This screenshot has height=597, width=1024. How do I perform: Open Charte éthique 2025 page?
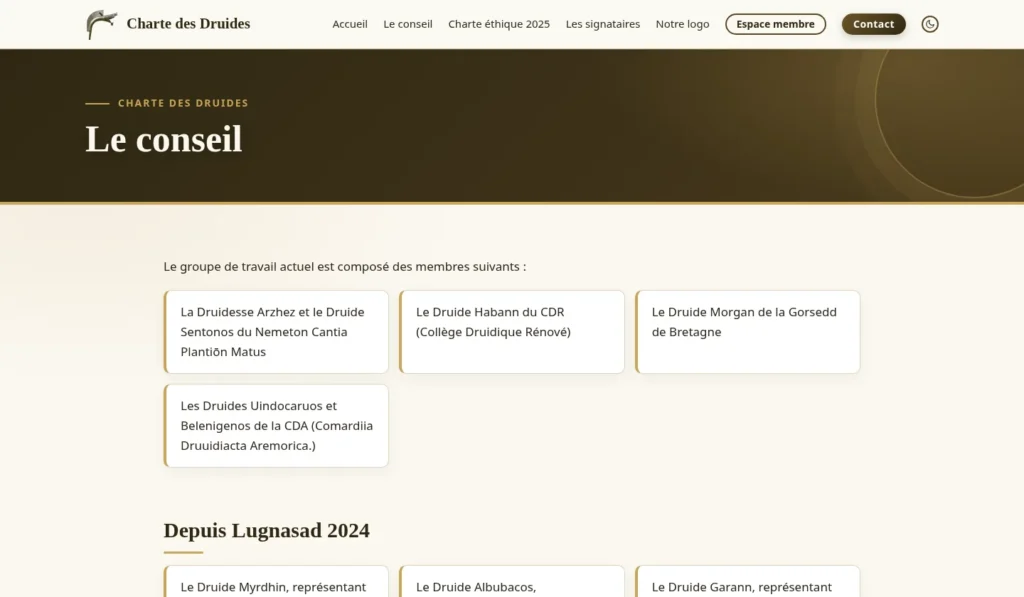[x=498, y=24]
